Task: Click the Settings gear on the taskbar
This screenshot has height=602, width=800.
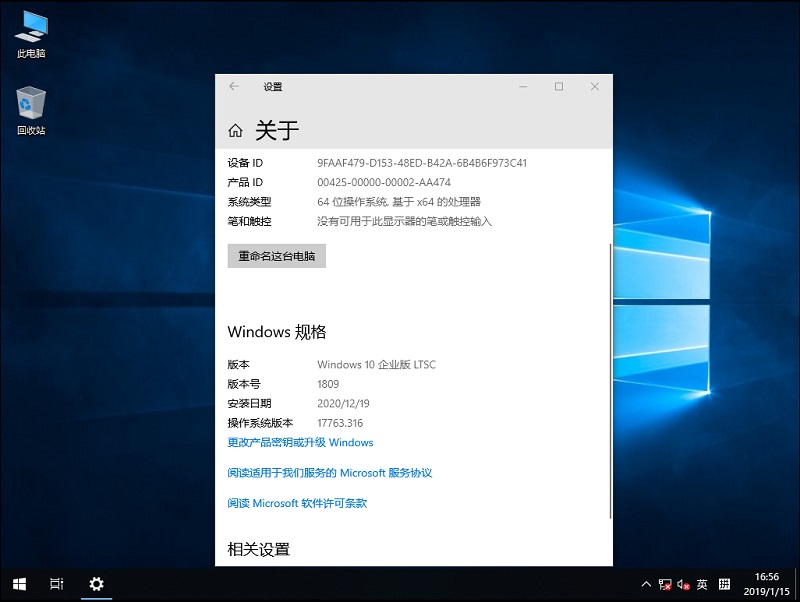Action: (x=96, y=584)
